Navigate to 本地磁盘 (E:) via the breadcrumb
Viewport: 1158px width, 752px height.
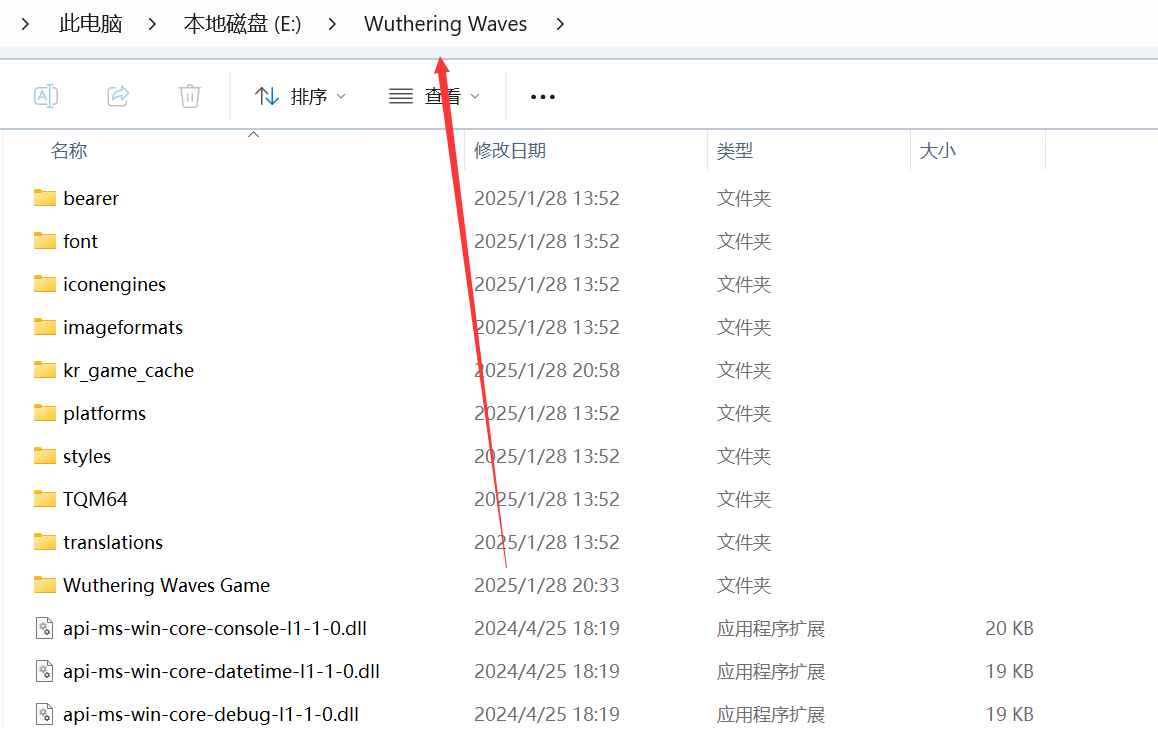pyautogui.click(x=243, y=23)
